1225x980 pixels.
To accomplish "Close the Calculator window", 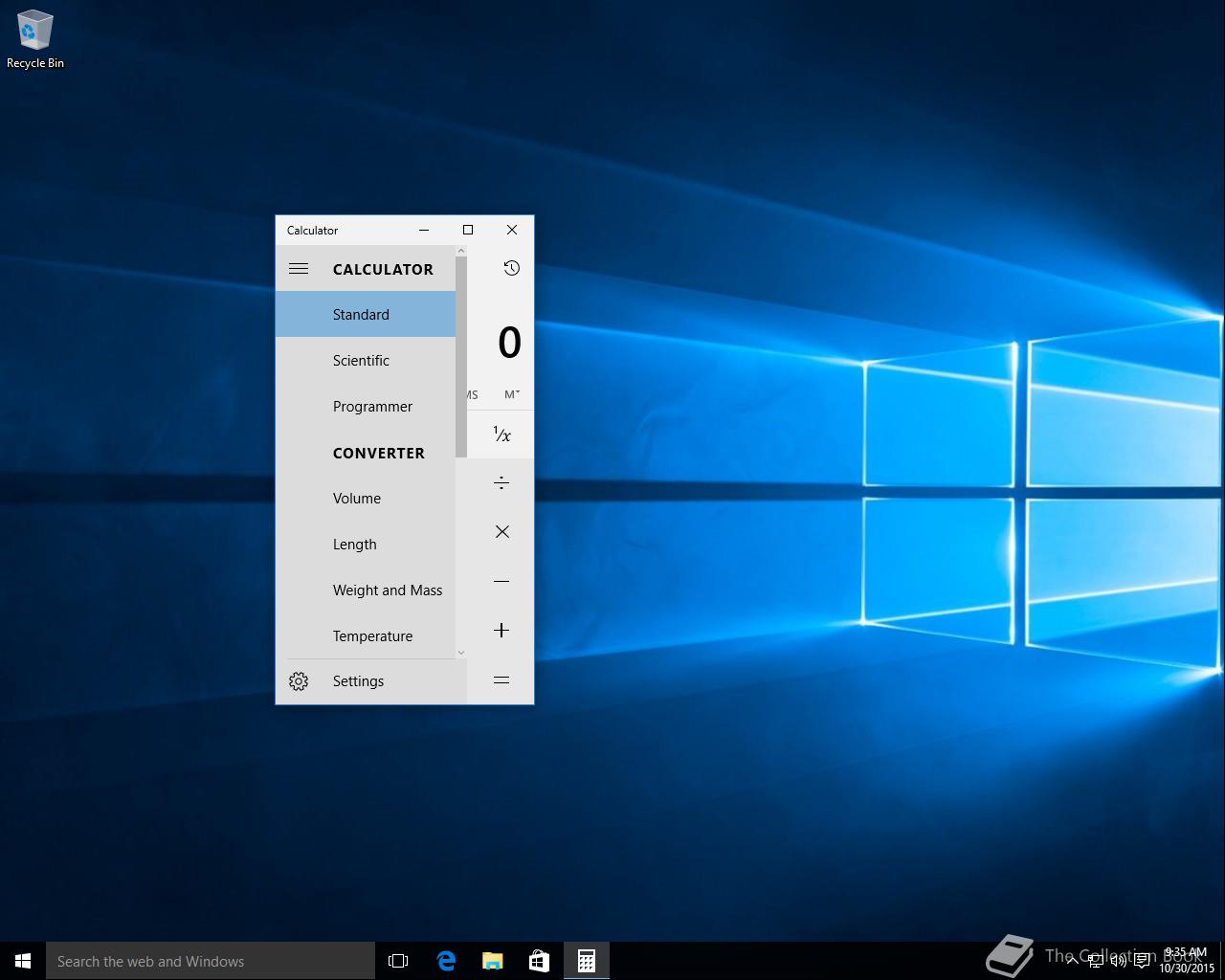I will pyautogui.click(x=512, y=230).
